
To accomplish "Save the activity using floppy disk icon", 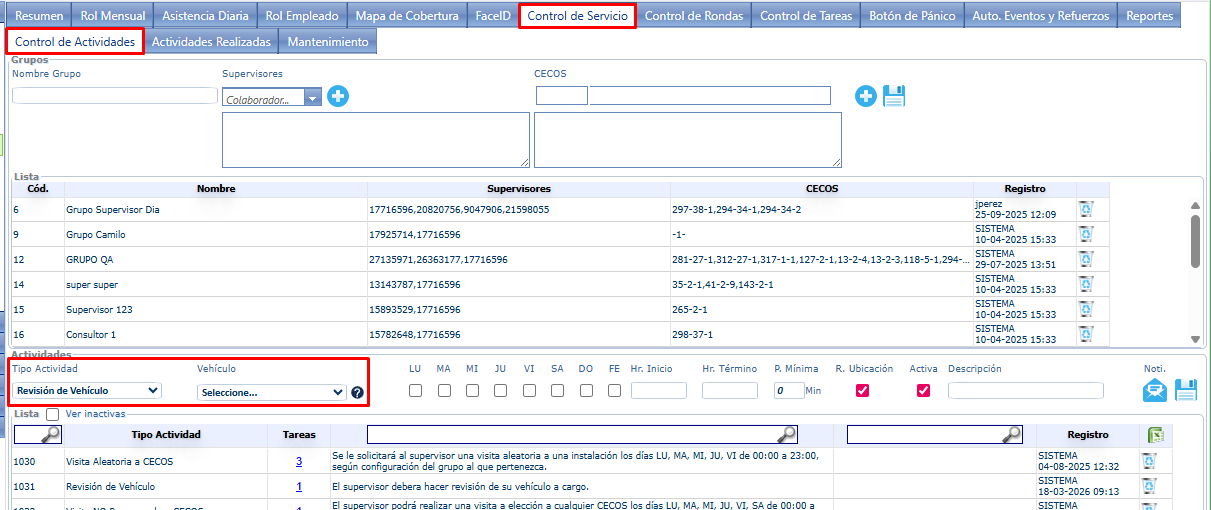I will coord(1186,391).
